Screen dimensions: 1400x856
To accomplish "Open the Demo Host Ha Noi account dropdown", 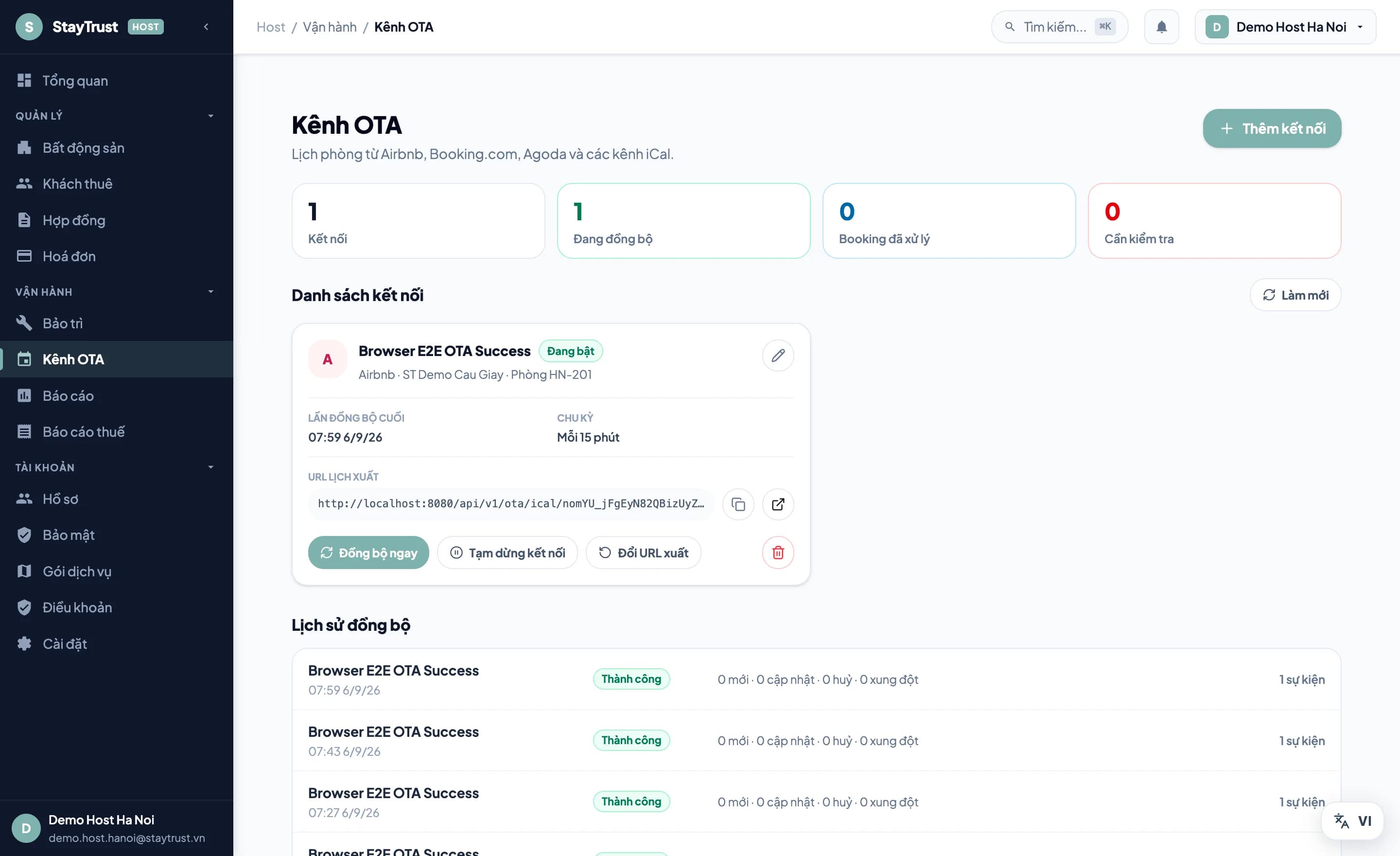I will point(1285,27).
